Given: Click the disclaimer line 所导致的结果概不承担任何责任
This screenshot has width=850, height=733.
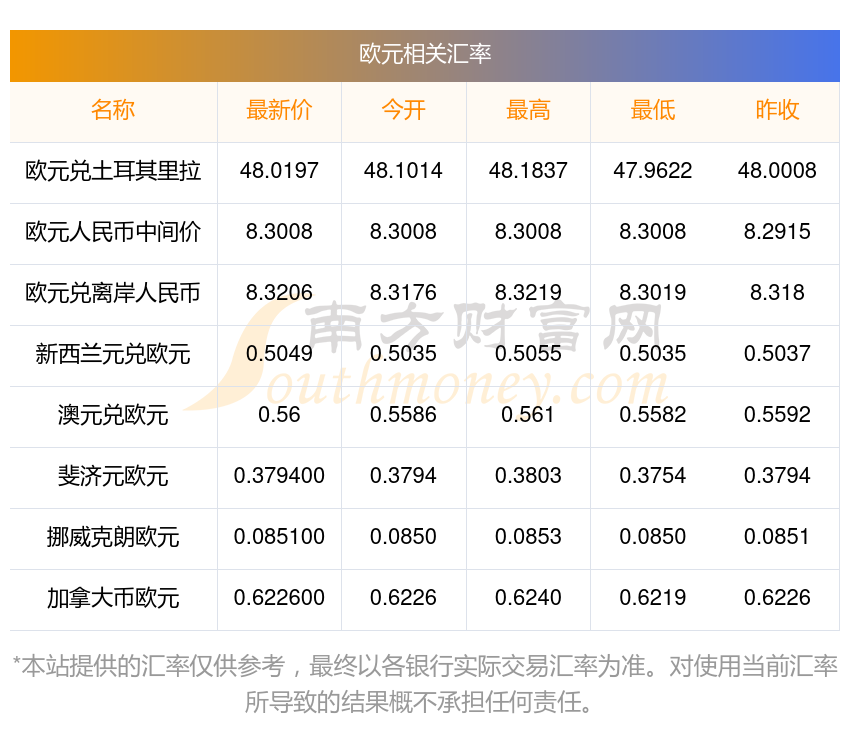Looking at the screenshot, I should (x=417, y=703).
